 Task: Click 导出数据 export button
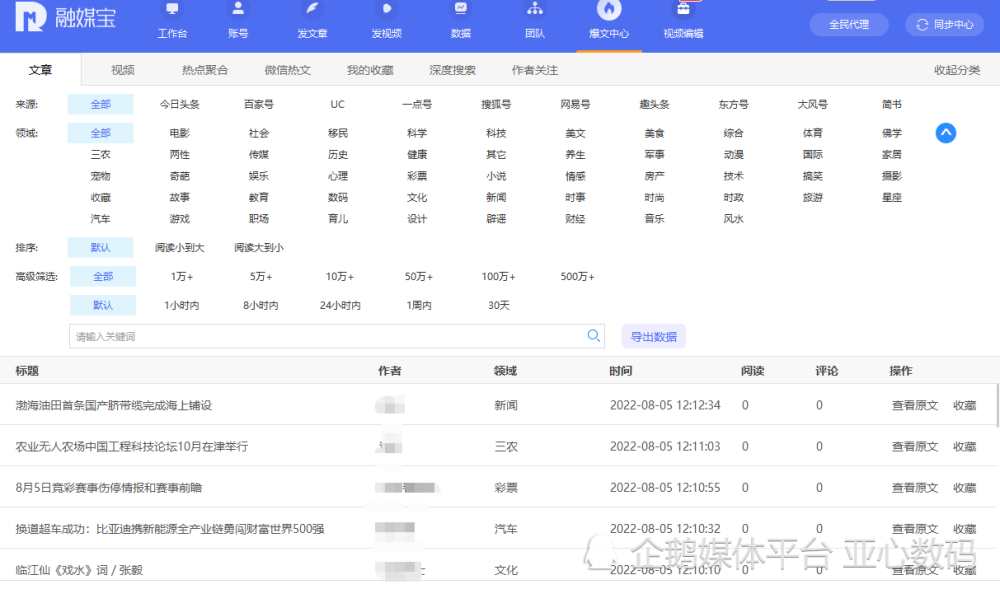pos(654,337)
